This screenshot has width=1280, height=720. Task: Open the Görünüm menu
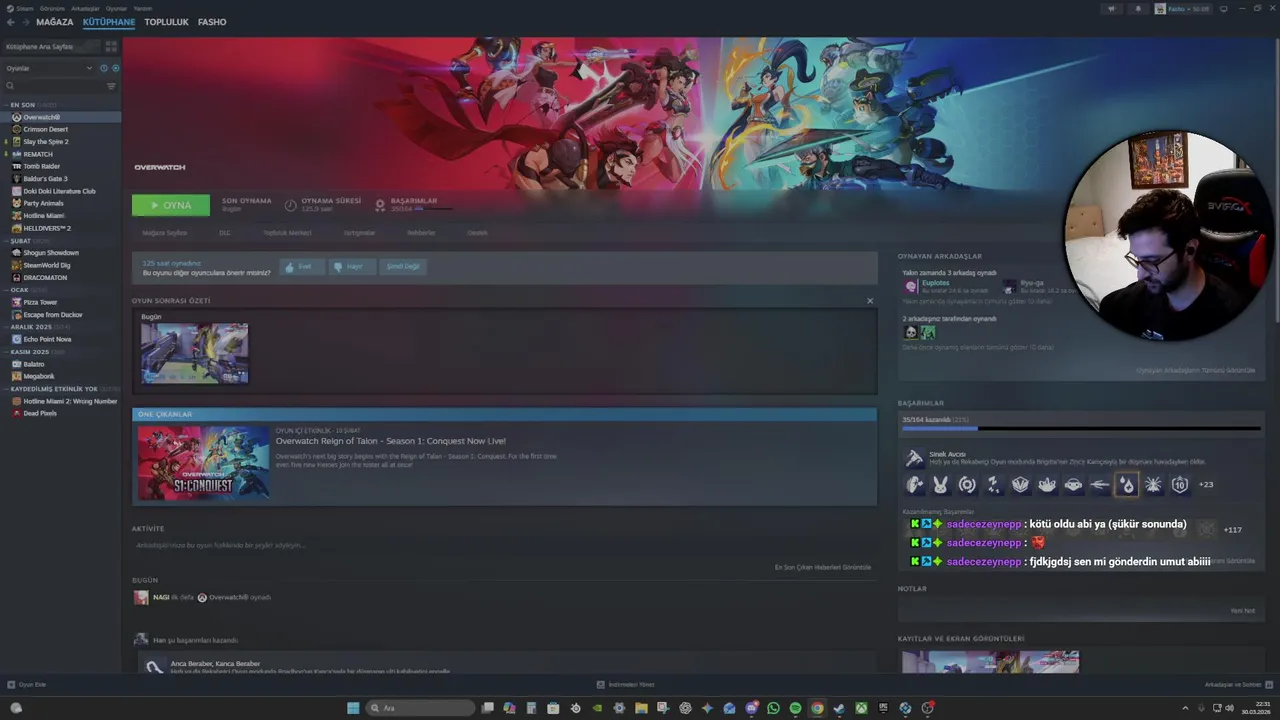pos(53,8)
